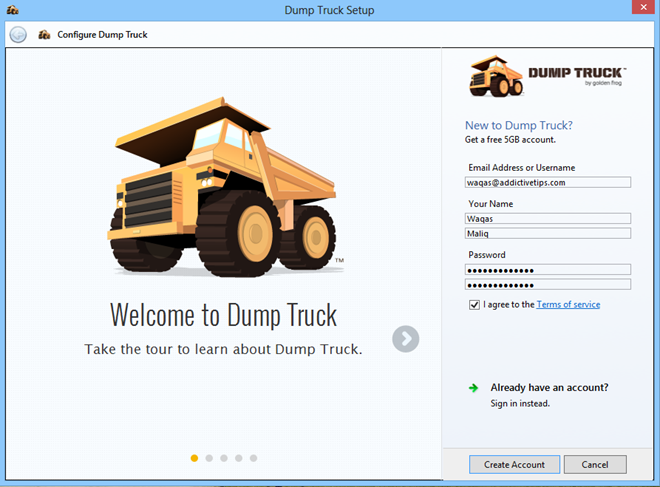
Task: Click the last name field containing Maliq
Action: tap(548, 233)
